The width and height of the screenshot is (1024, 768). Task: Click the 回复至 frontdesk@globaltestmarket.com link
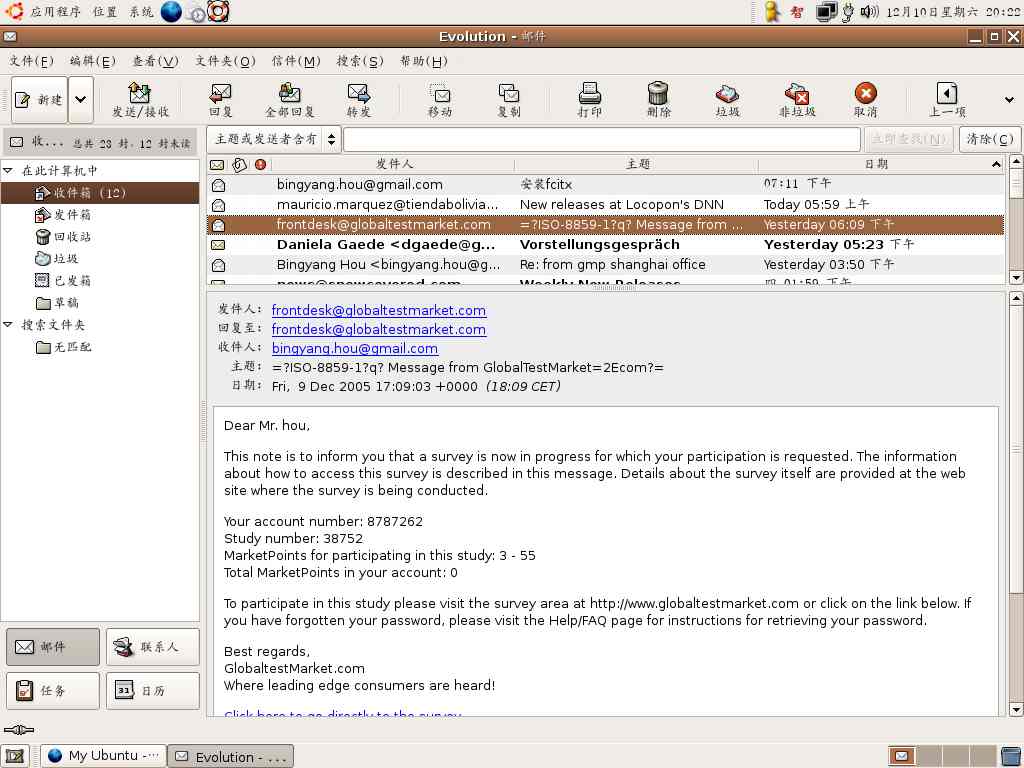point(379,330)
